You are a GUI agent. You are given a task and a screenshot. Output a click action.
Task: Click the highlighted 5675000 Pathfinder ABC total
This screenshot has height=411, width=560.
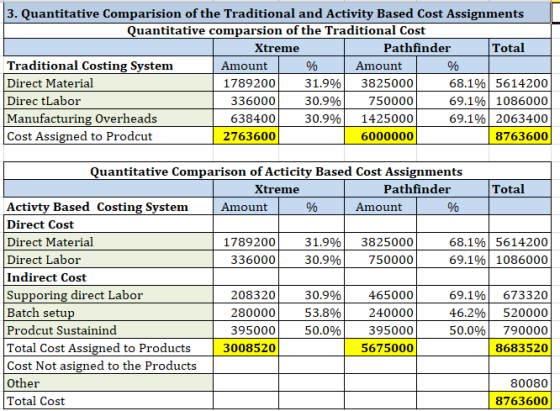380,348
